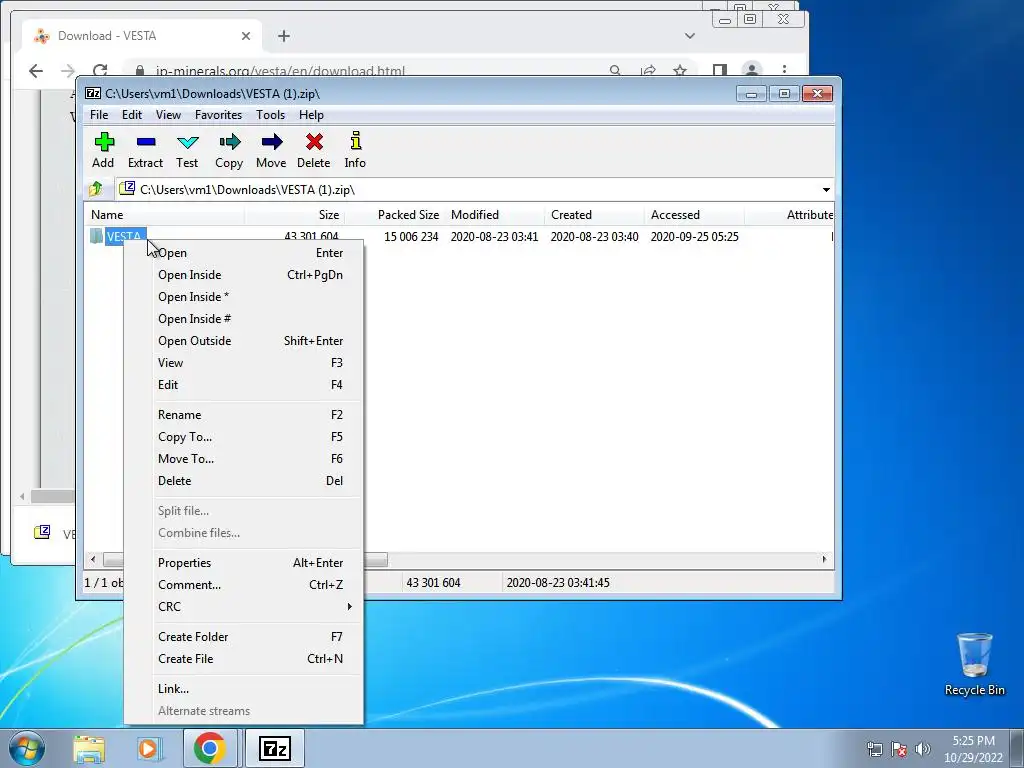Click the 7-Zip taskbar button
The width and height of the screenshot is (1024, 768).
click(x=274, y=748)
